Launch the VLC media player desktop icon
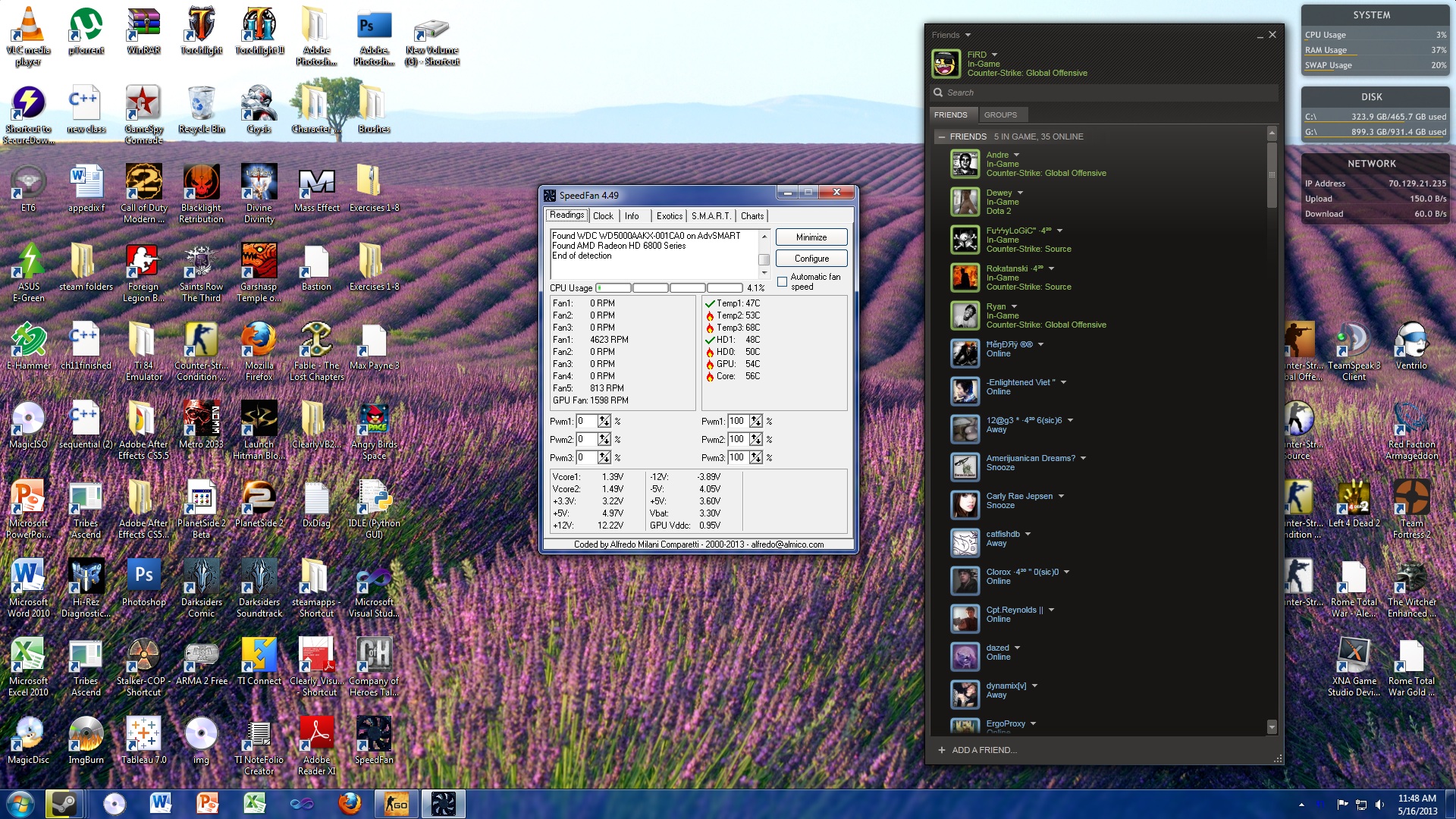 [28, 36]
